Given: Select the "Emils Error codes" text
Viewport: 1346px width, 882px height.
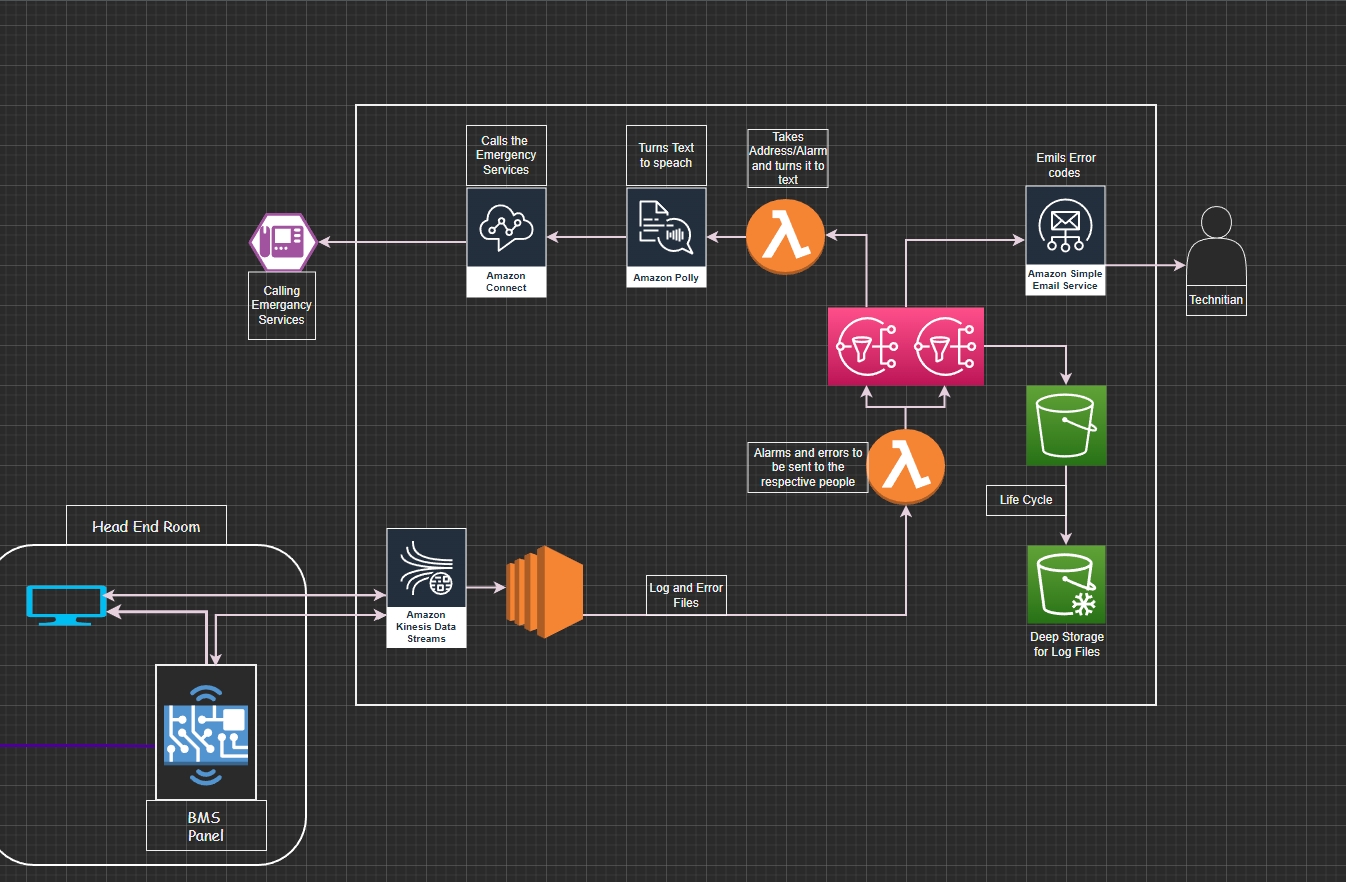Looking at the screenshot, I should click(x=1065, y=165).
